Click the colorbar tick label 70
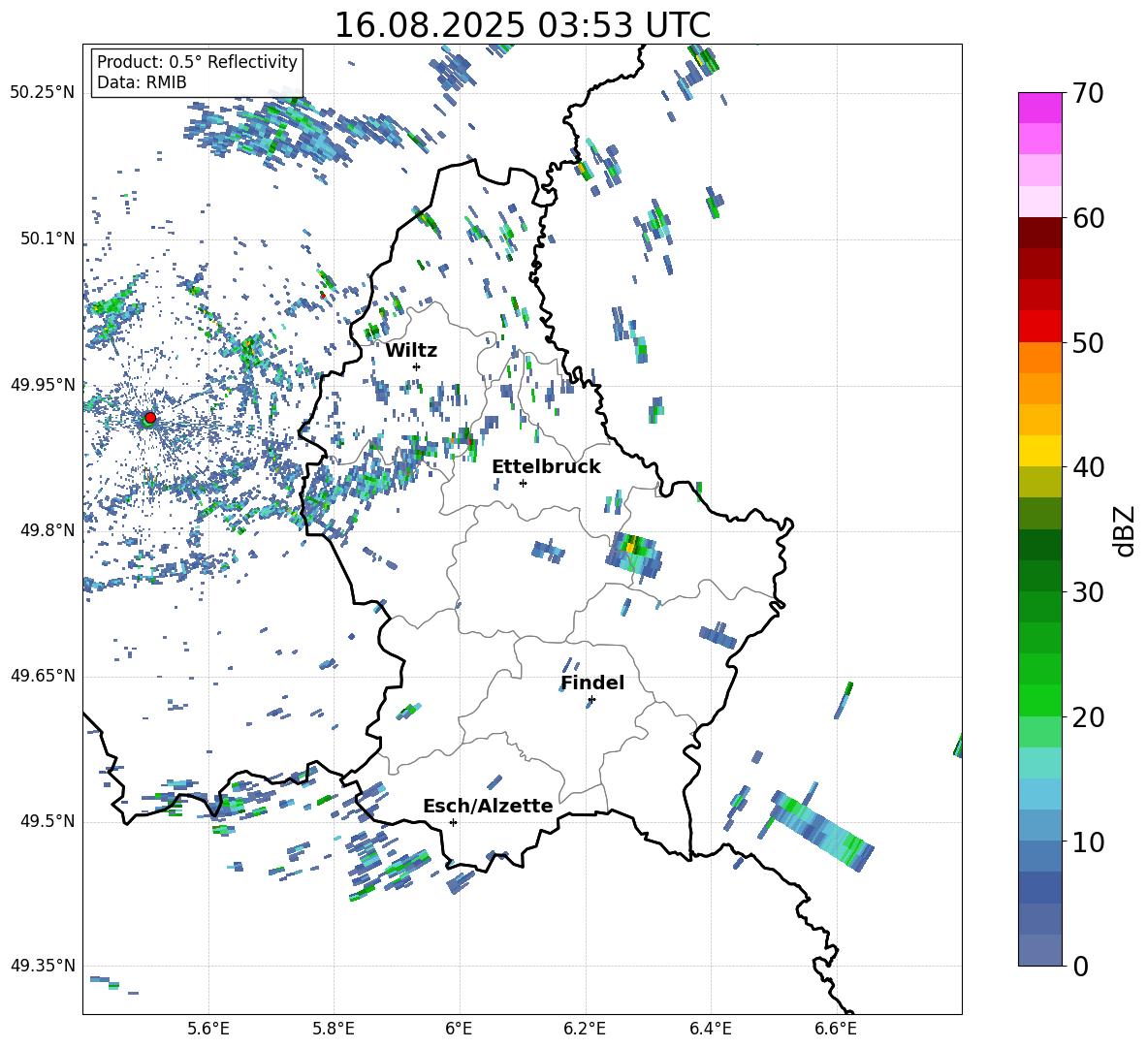 click(x=1087, y=94)
